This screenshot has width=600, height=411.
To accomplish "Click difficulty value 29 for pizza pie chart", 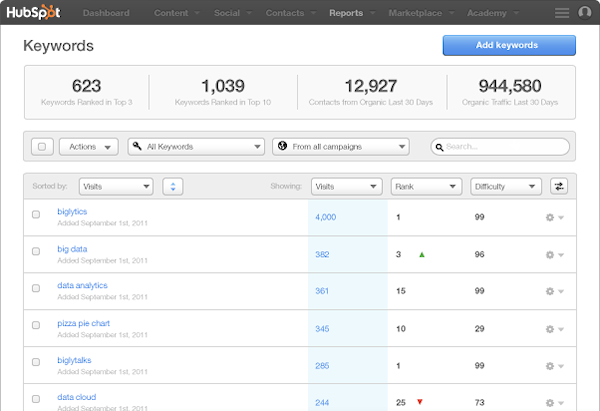I will (x=479, y=329).
